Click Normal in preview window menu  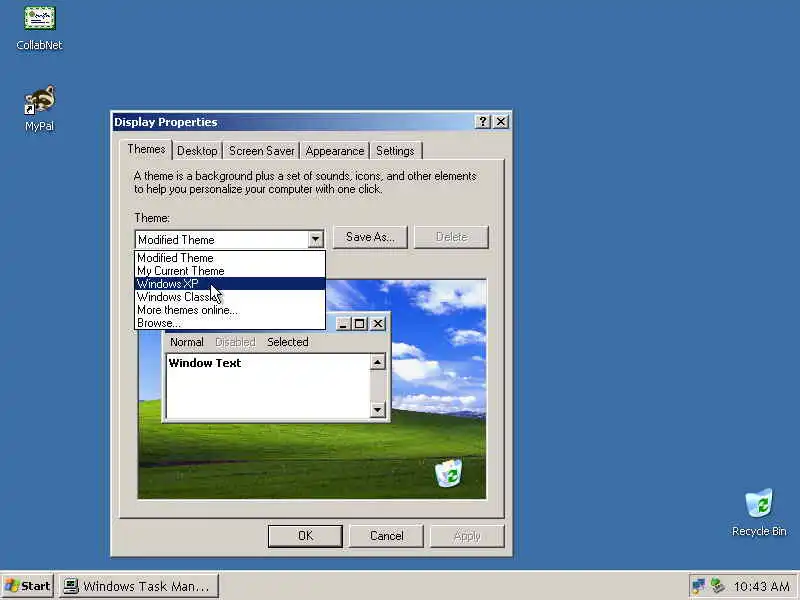click(x=187, y=342)
